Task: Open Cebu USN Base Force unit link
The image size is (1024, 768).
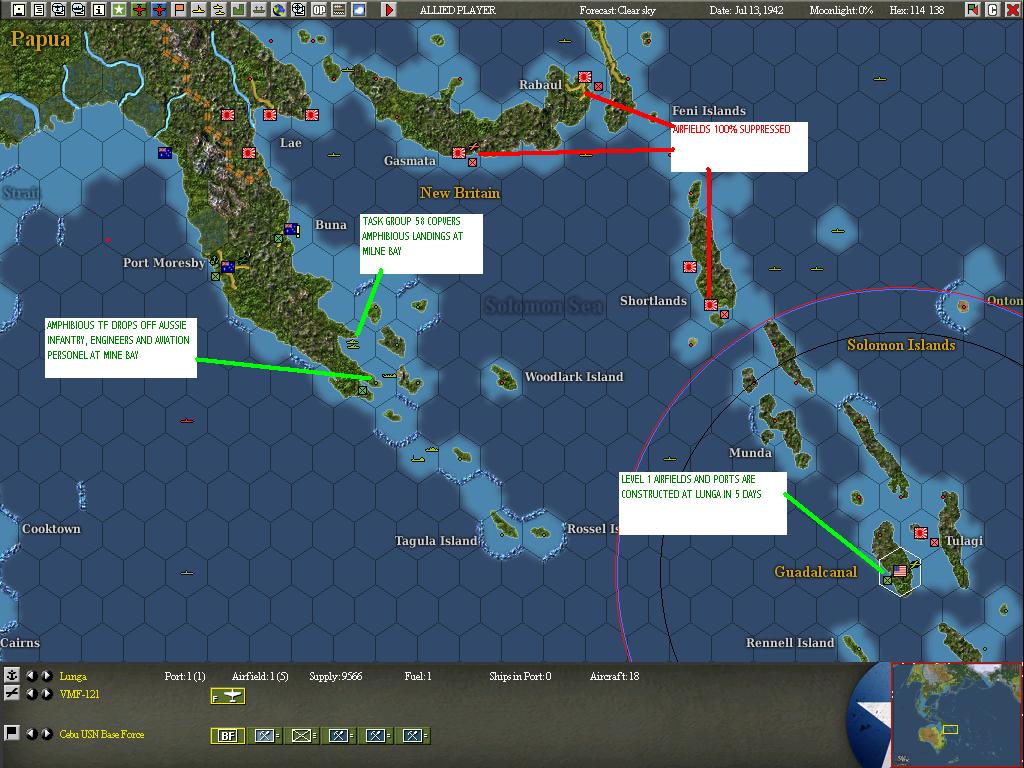Action: 102,734
